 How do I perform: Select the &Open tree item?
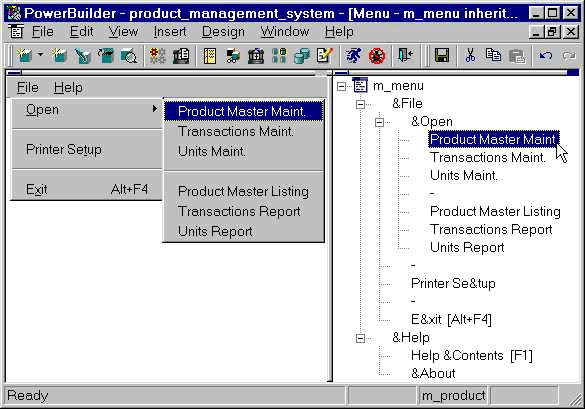coord(432,122)
